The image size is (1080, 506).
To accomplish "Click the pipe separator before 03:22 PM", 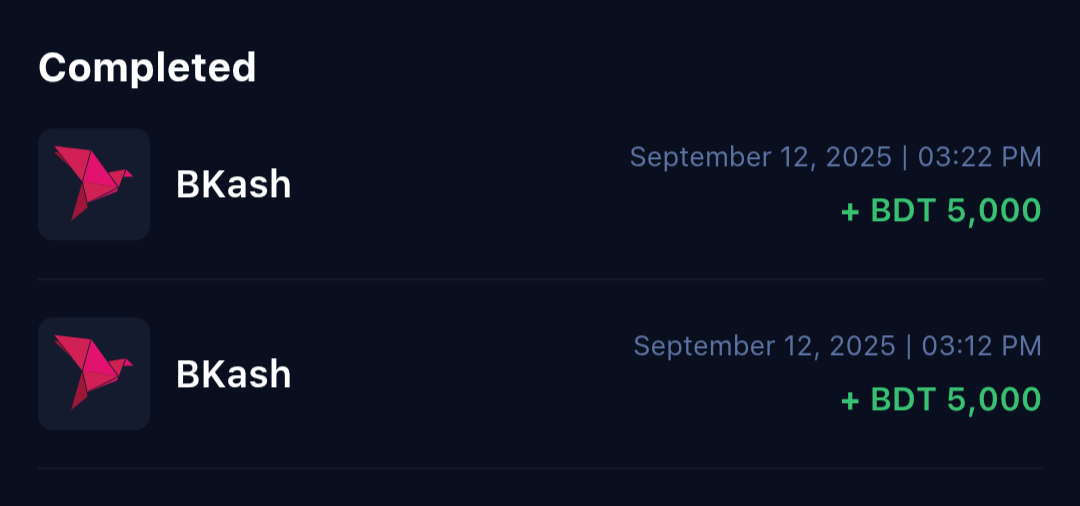I will pyautogui.click(x=906, y=157).
